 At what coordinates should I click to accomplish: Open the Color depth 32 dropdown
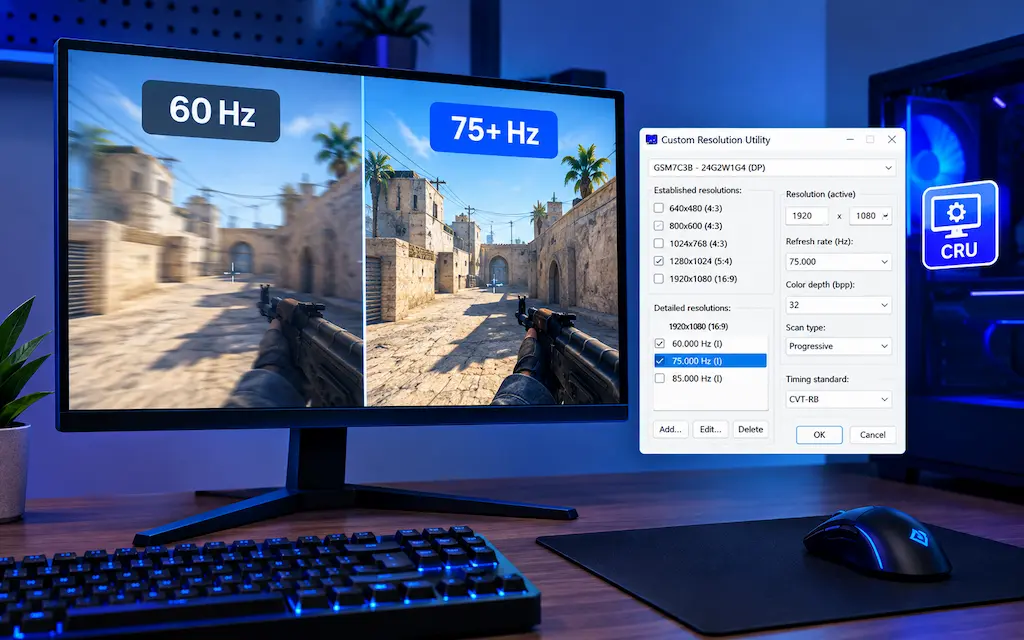tap(839, 305)
